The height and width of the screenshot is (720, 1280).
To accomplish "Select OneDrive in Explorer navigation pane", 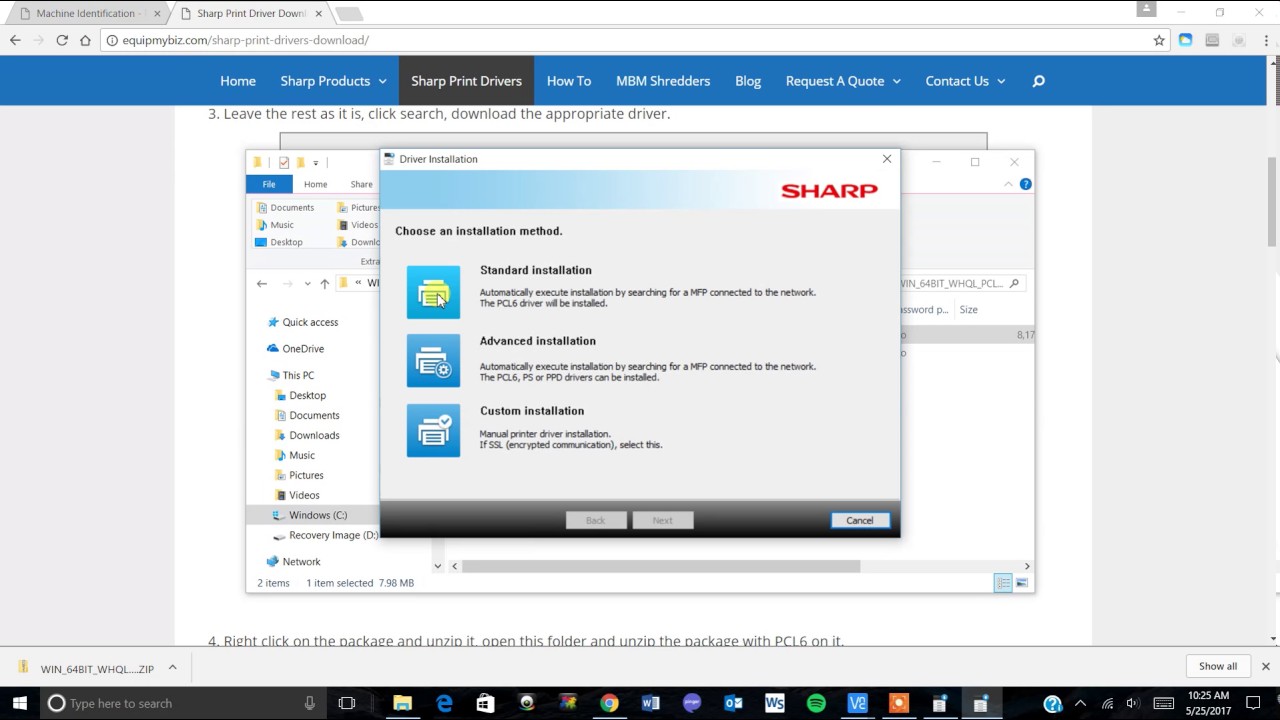I will coord(296,349).
